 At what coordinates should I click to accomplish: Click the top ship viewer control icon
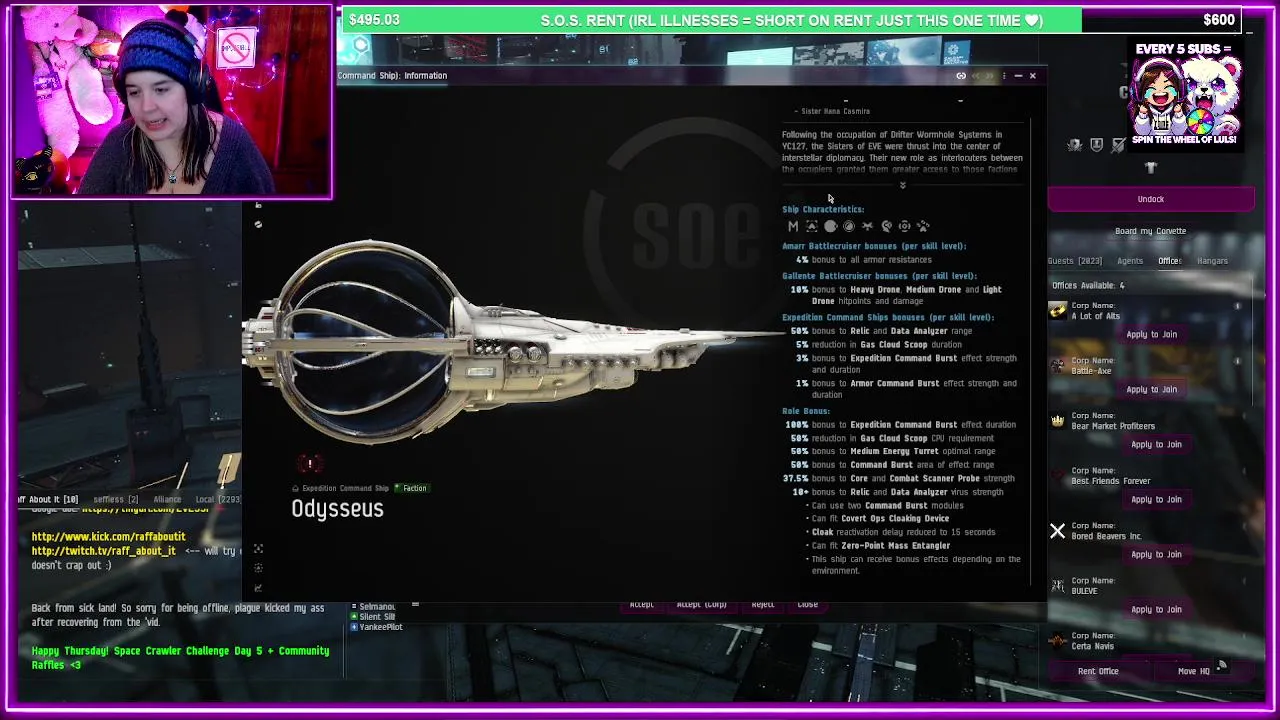click(x=258, y=549)
